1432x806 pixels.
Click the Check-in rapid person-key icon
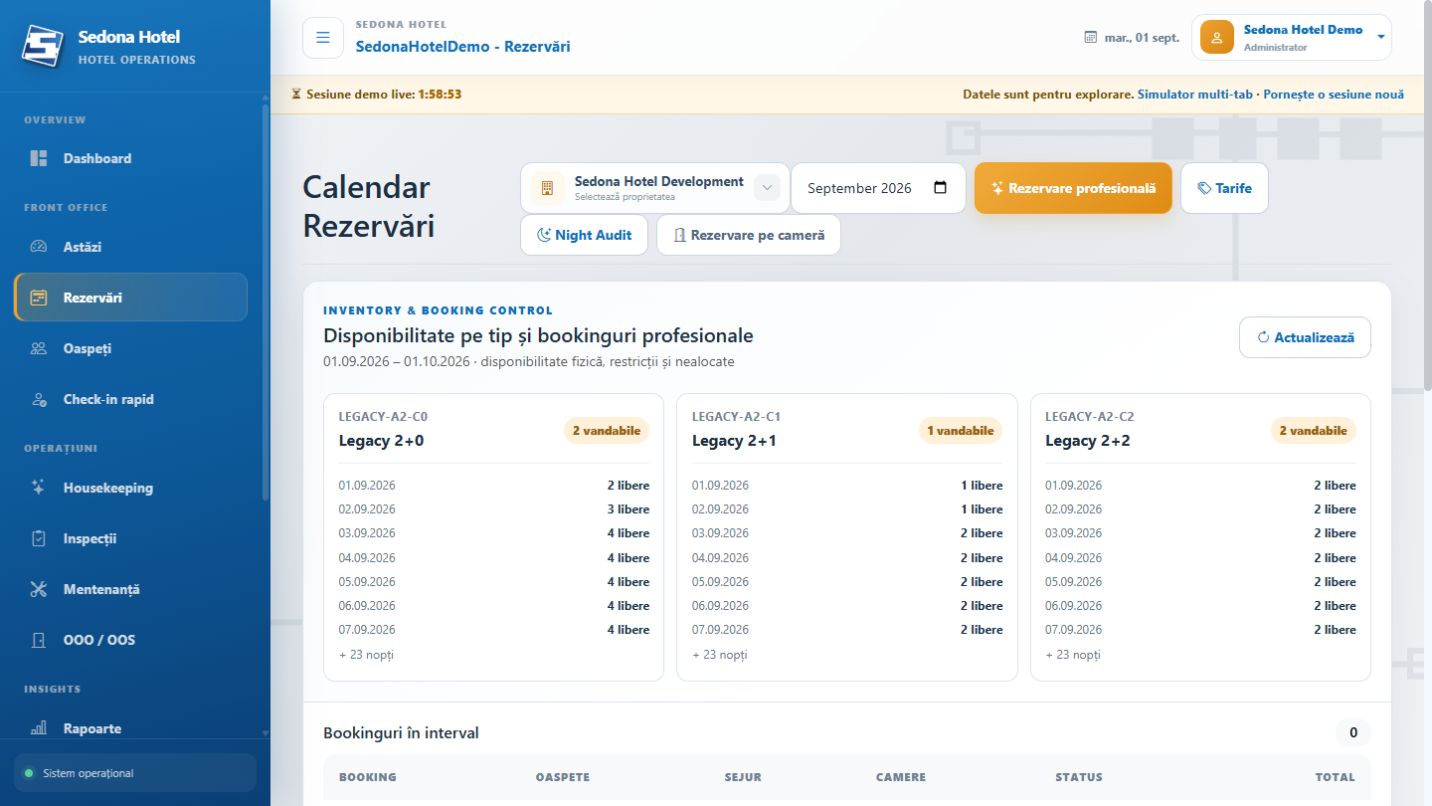pyautogui.click(x=39, y=399)
